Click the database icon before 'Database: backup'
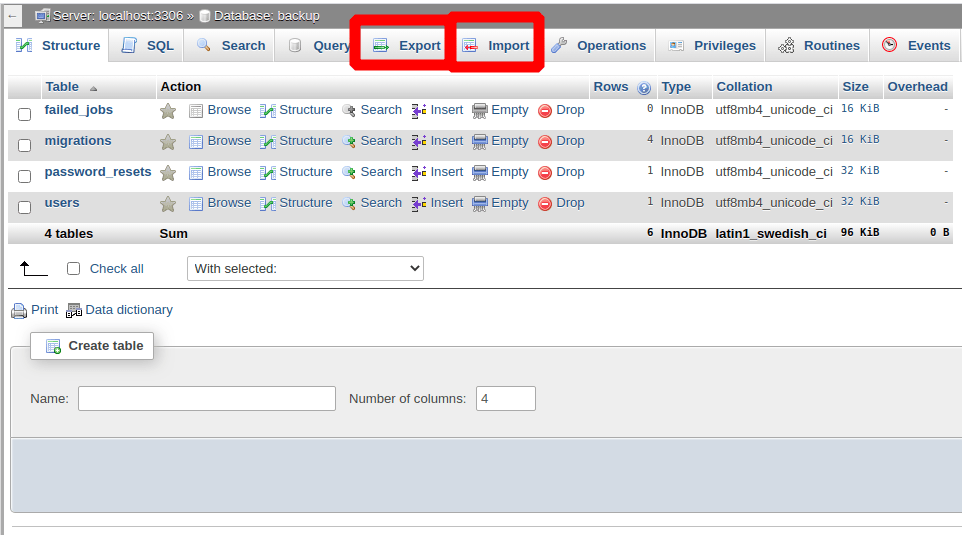The image size is (962, 535). tap(206, 17)
